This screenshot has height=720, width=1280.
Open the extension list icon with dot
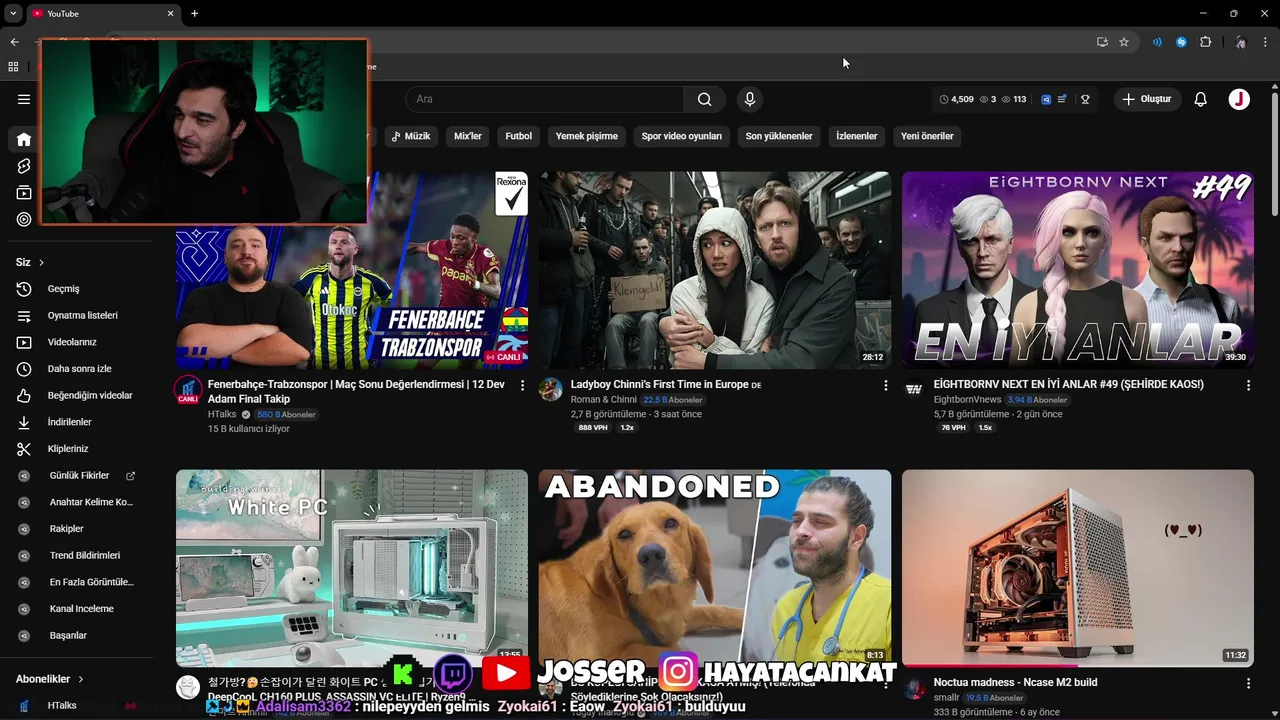point(1063,99)
